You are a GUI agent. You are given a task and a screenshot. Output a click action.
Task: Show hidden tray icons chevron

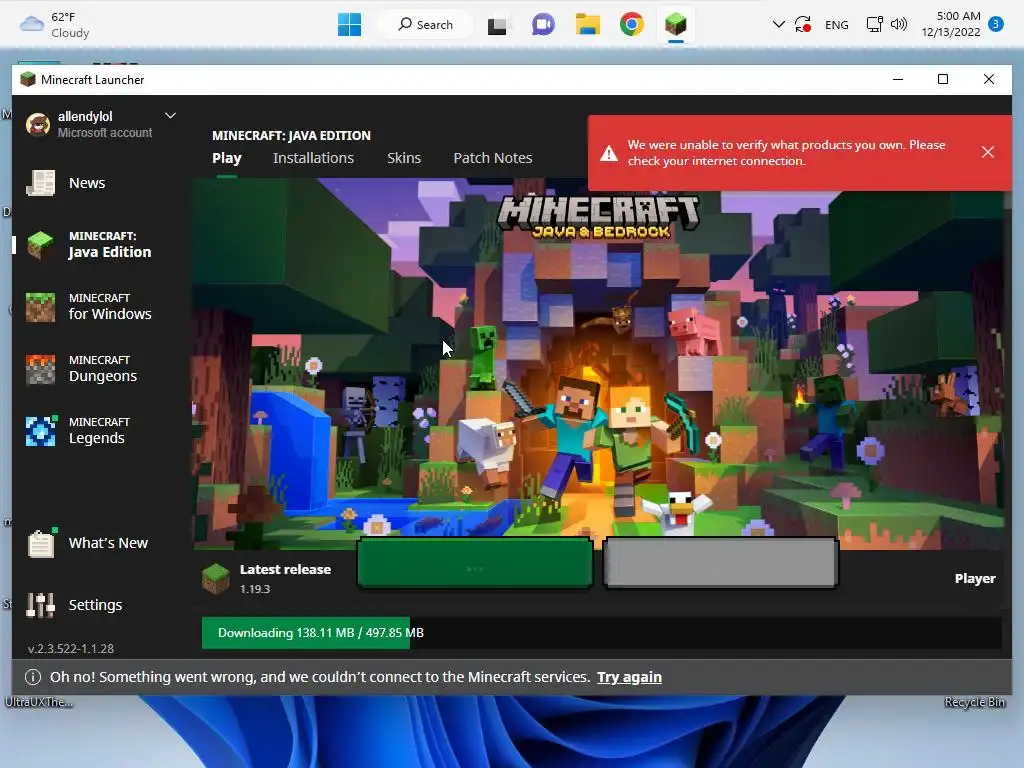(778, 25)
